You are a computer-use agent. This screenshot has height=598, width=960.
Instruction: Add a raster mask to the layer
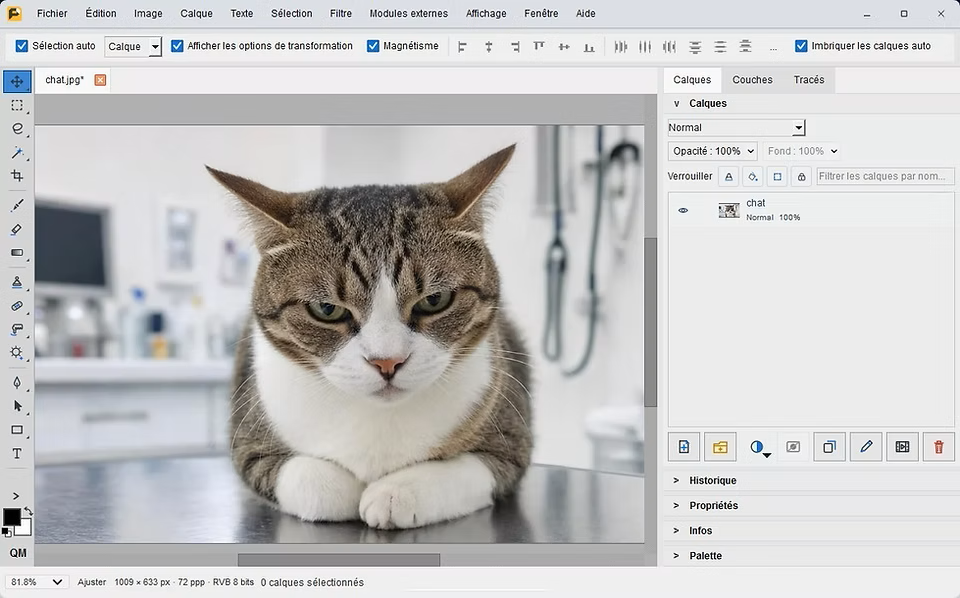(793, 447)
